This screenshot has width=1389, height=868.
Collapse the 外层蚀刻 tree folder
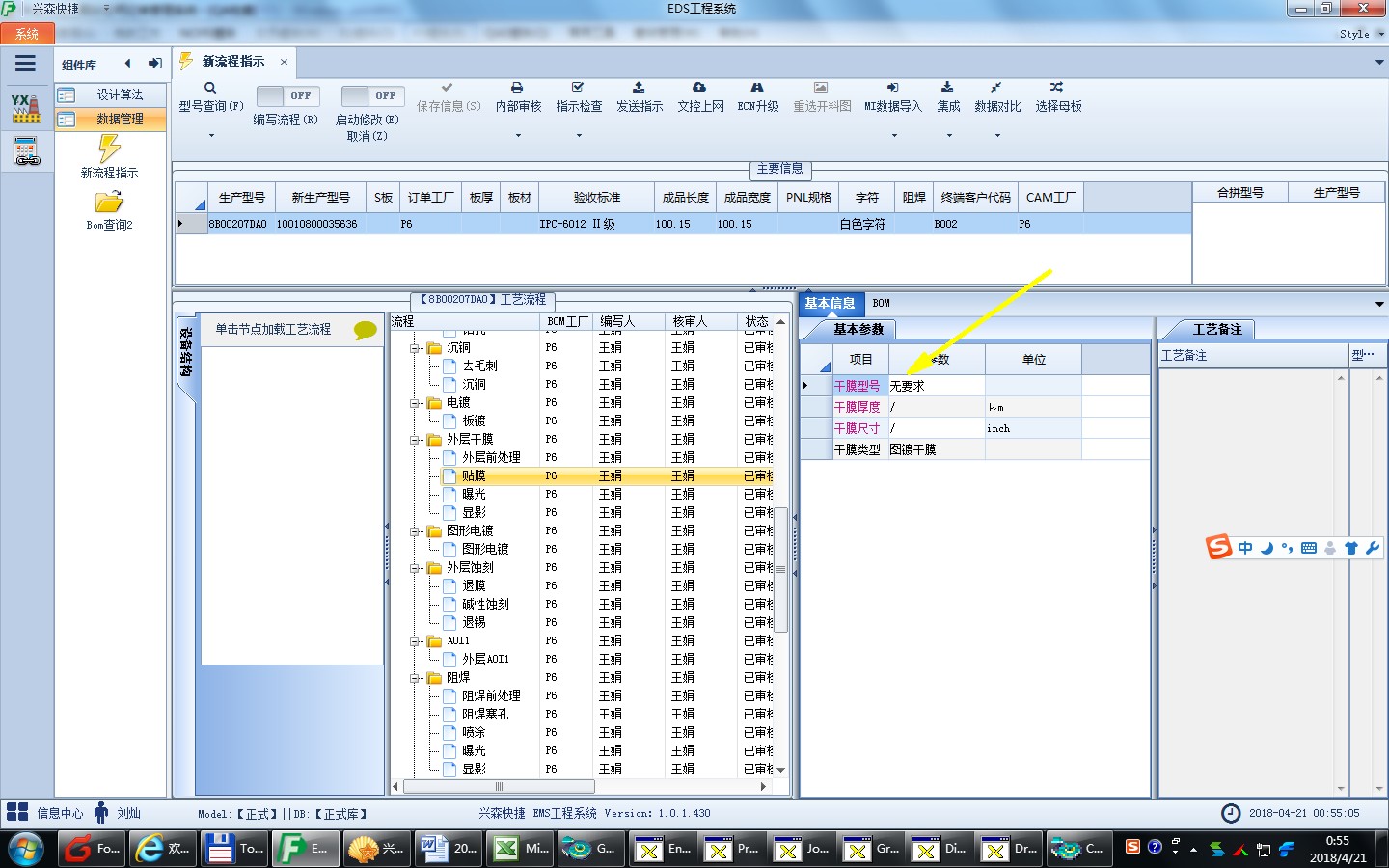click(x=414, y=568)
